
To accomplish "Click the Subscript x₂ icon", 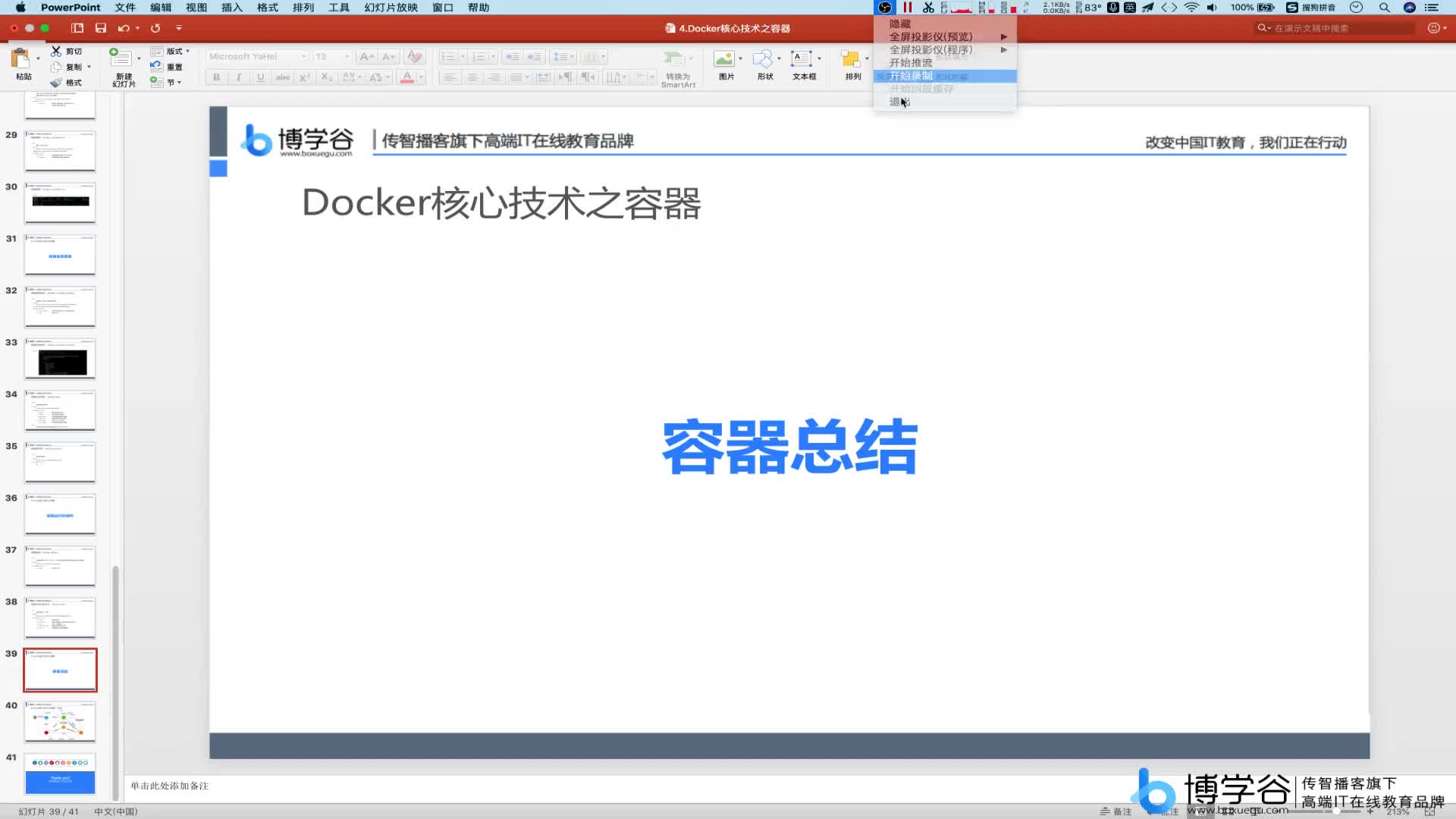I will (326, 77).
